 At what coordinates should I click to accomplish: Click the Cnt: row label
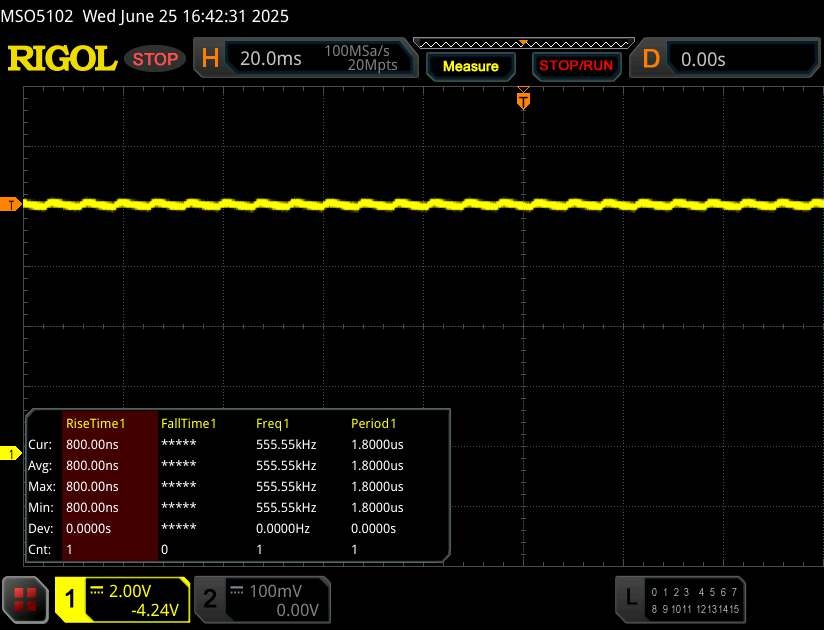40,550
